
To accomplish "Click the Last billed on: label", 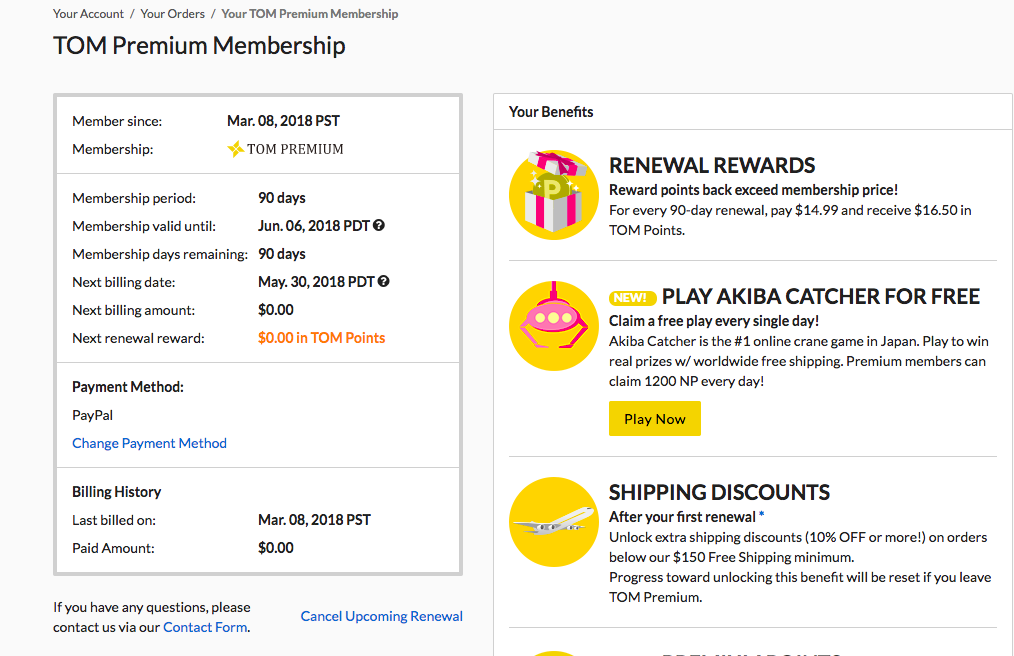I will point(114,520).
